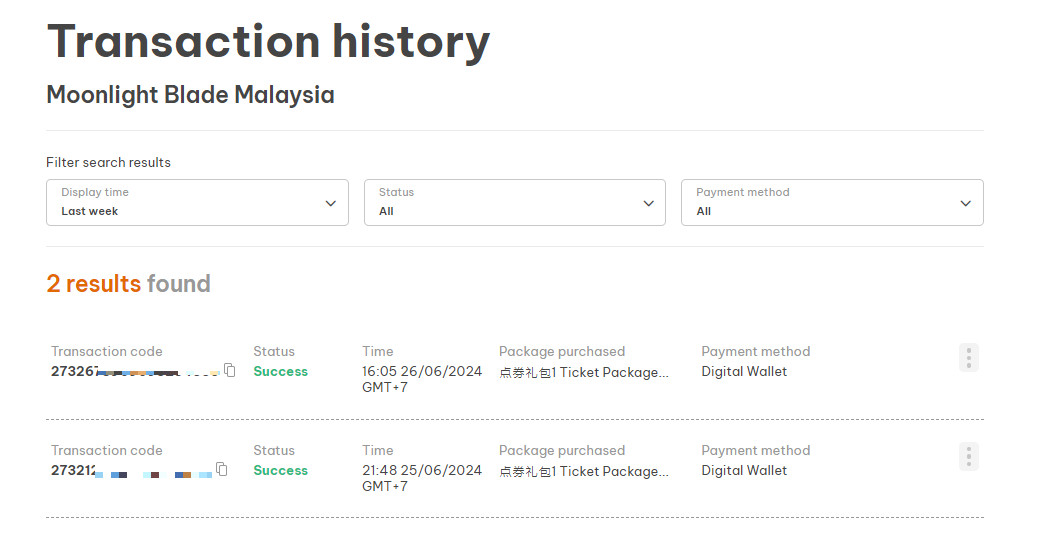Click the Success status of the 16:05 transaction
The image size is (1038, 535).
coord(280,371)
